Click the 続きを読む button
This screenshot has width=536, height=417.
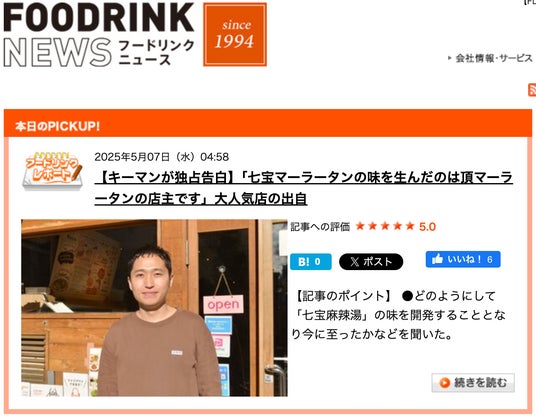pos(473,382)
